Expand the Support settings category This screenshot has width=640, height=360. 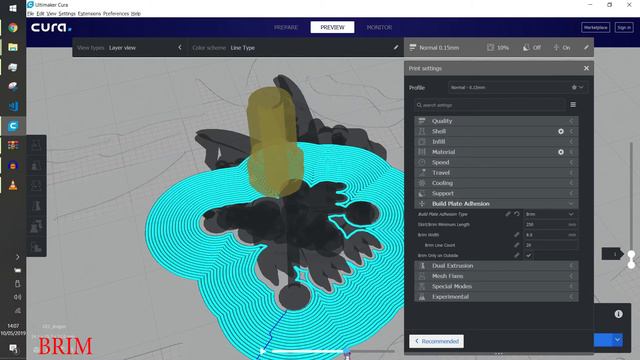tap(496, 193)
